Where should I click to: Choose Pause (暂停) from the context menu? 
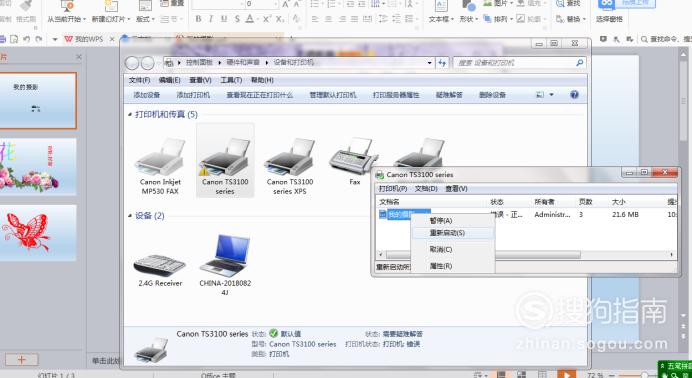[453, 221]
